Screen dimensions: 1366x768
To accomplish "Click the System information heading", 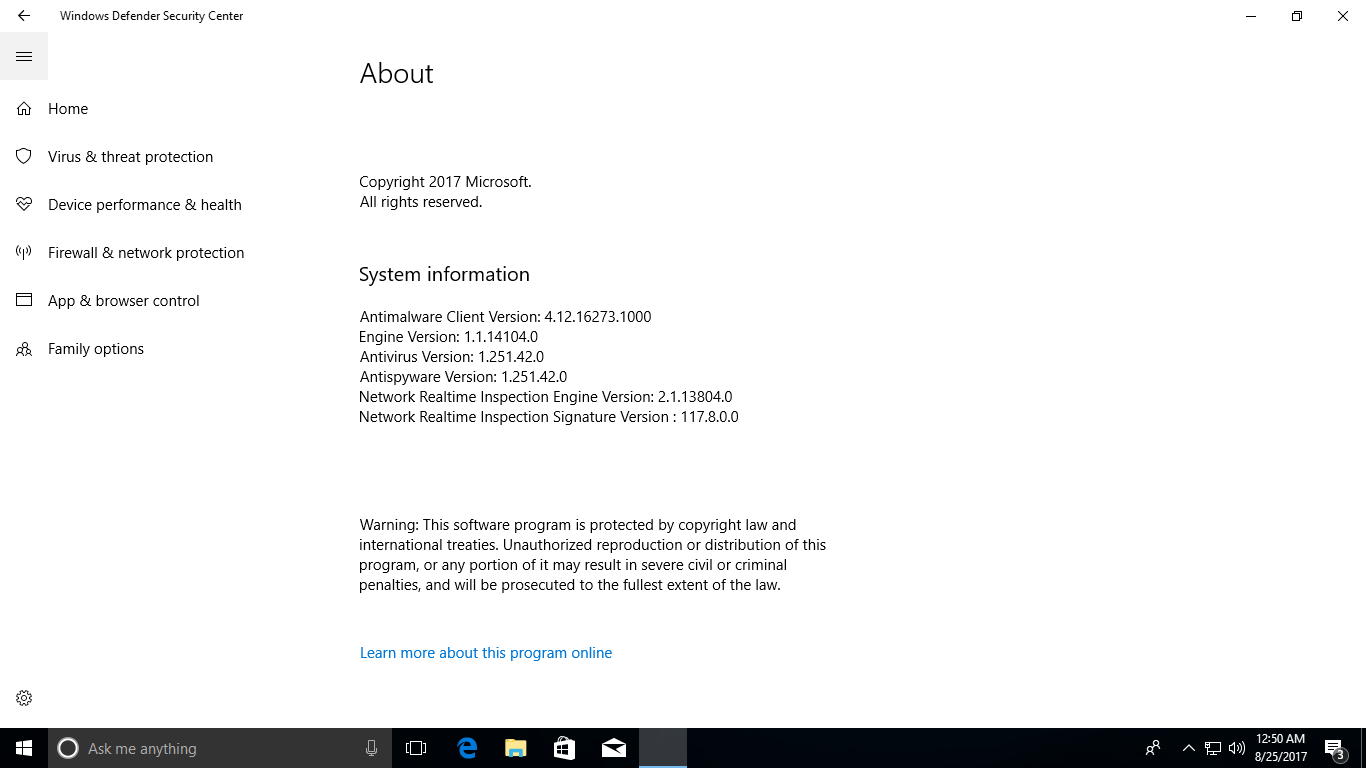I will pyautogui.click(x=444, y=275).
